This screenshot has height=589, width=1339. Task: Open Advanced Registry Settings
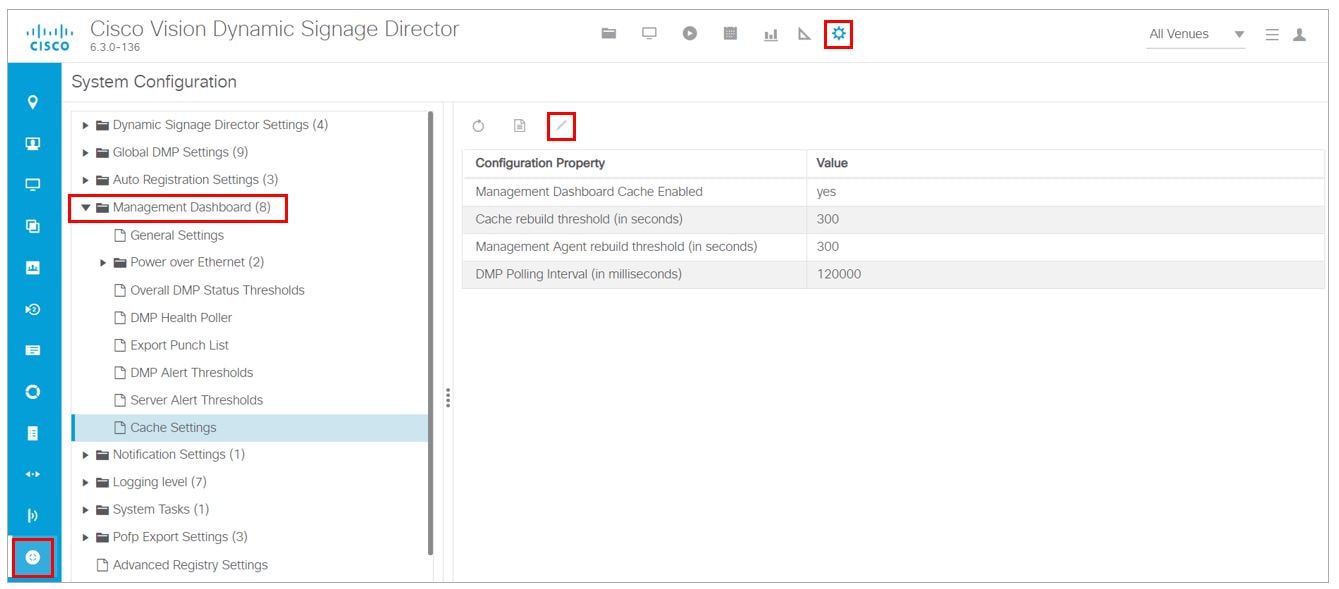[189, 565]
